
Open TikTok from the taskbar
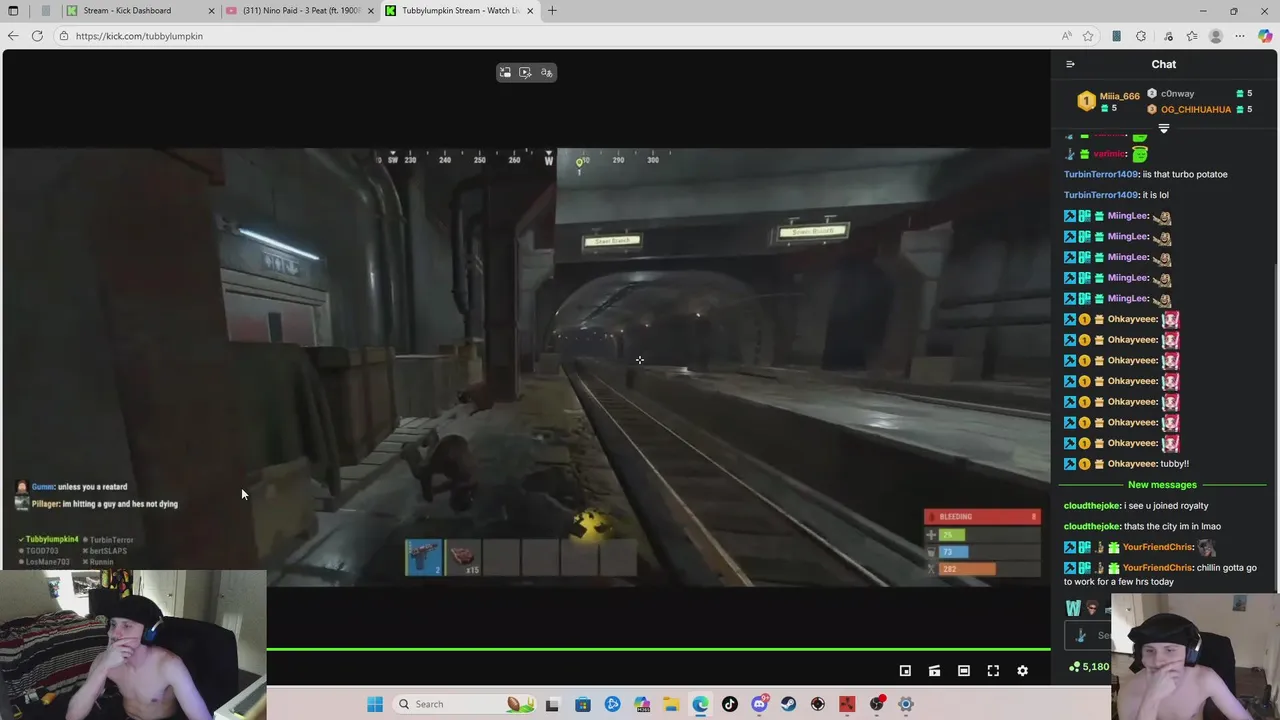(730, 704)
